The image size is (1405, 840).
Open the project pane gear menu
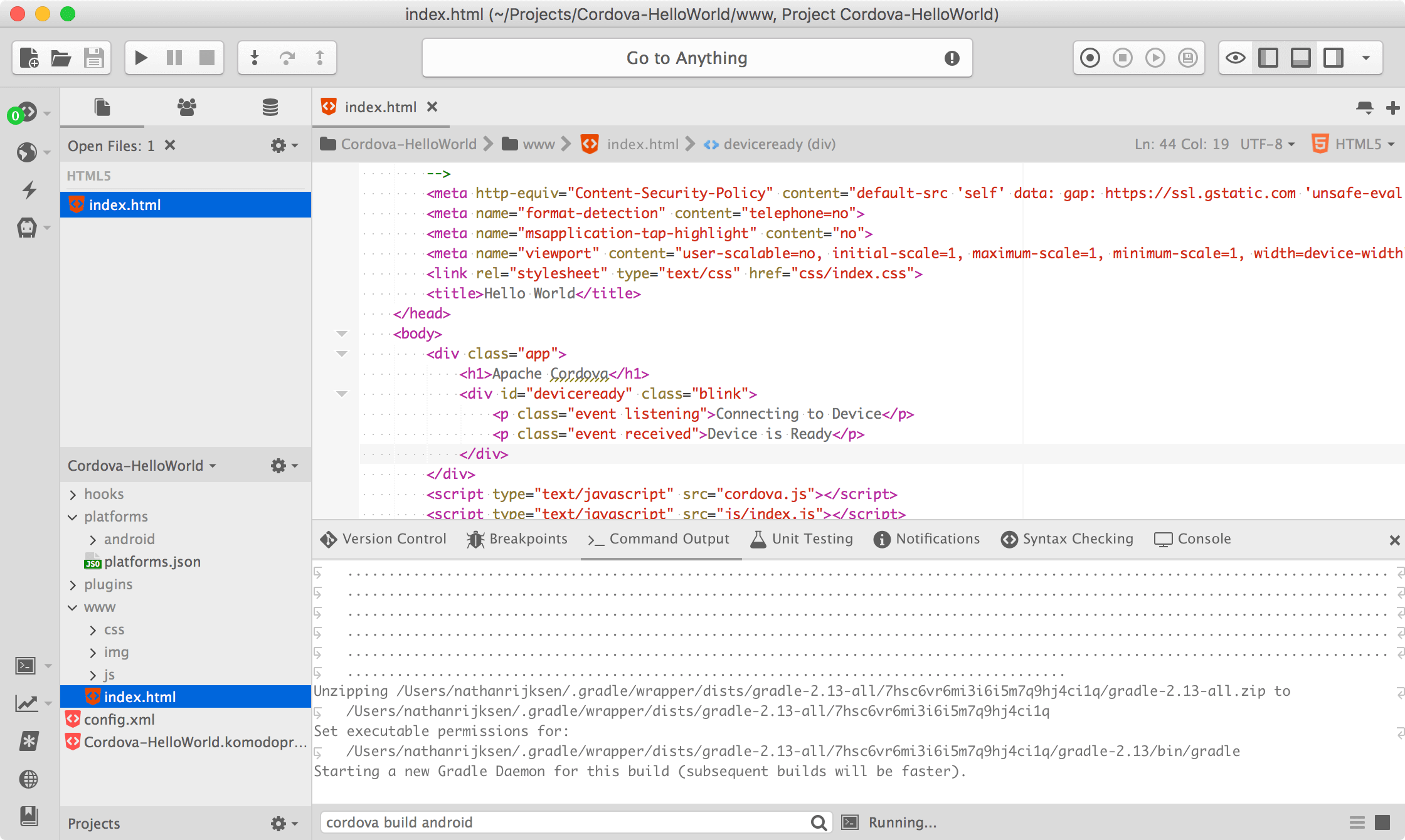tap(284, 466)
